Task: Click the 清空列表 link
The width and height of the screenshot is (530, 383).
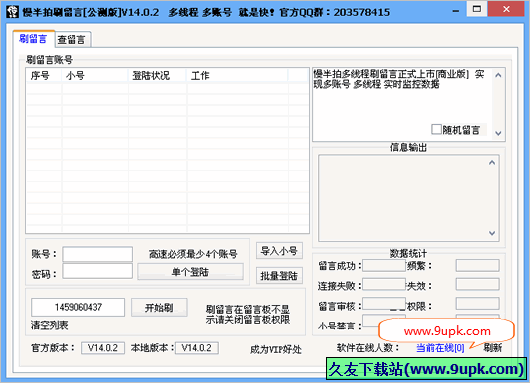Action: coord(50,325)
